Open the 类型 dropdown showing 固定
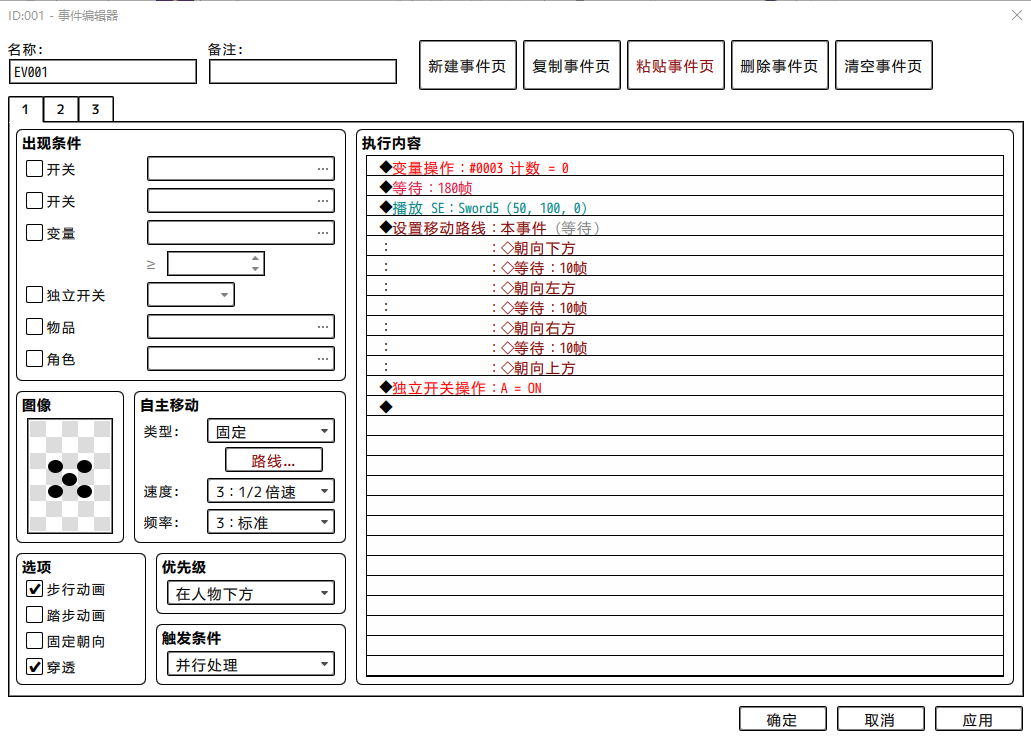Viewport: 1031px width, 738px height. click(x=270, y=431)
